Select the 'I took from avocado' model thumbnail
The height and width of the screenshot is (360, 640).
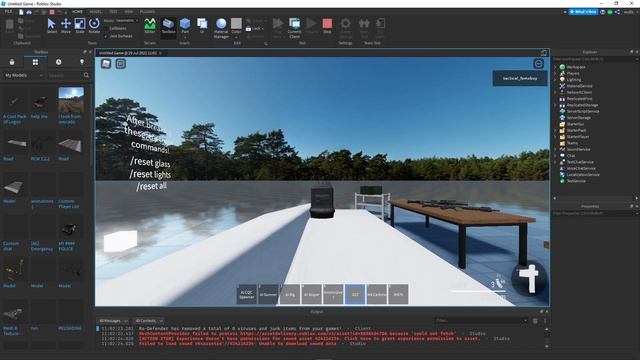pos(71,100)
